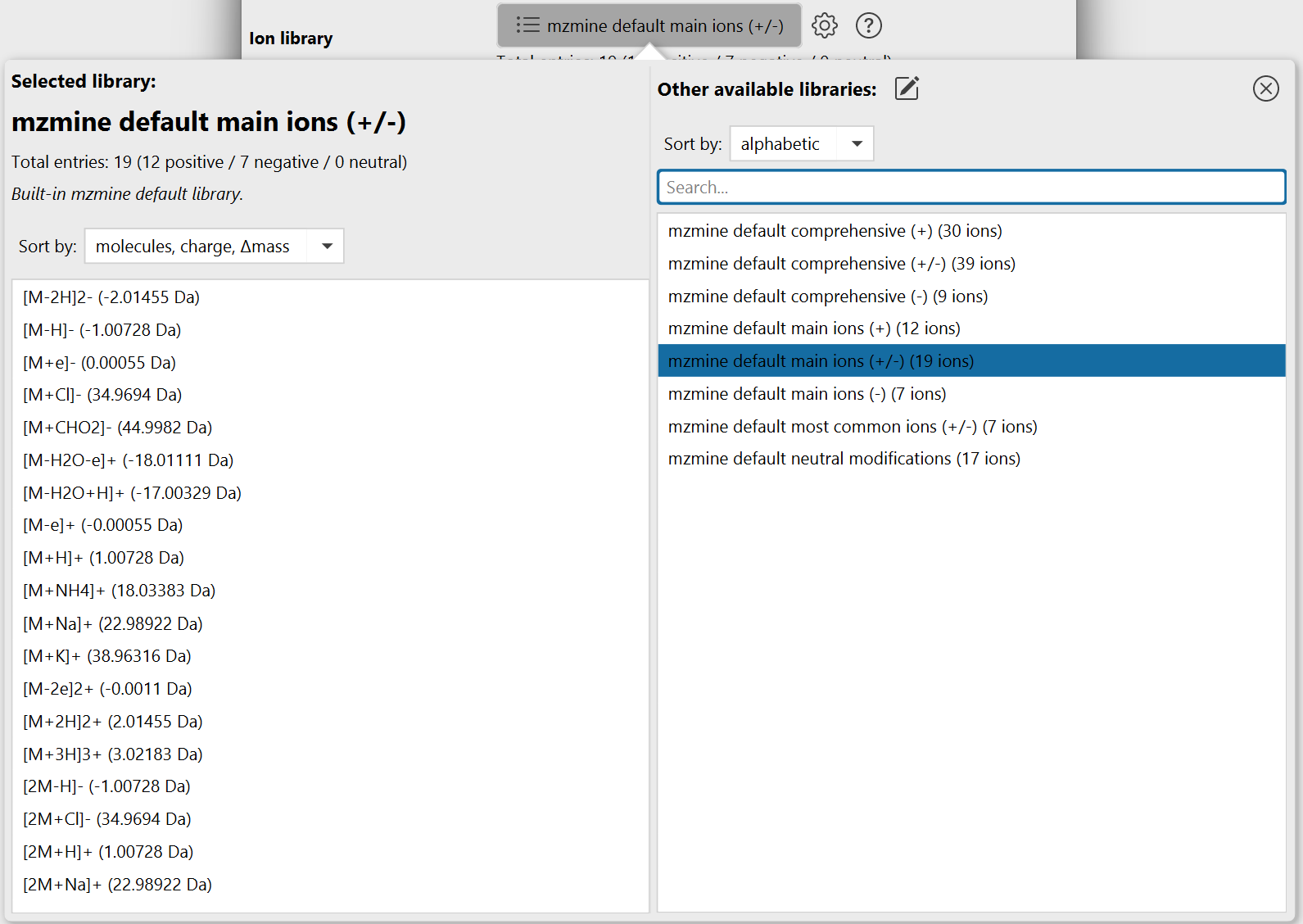Select mzmine default comprehensive (+/-) (39 ions)

click(x=971, y=264)
